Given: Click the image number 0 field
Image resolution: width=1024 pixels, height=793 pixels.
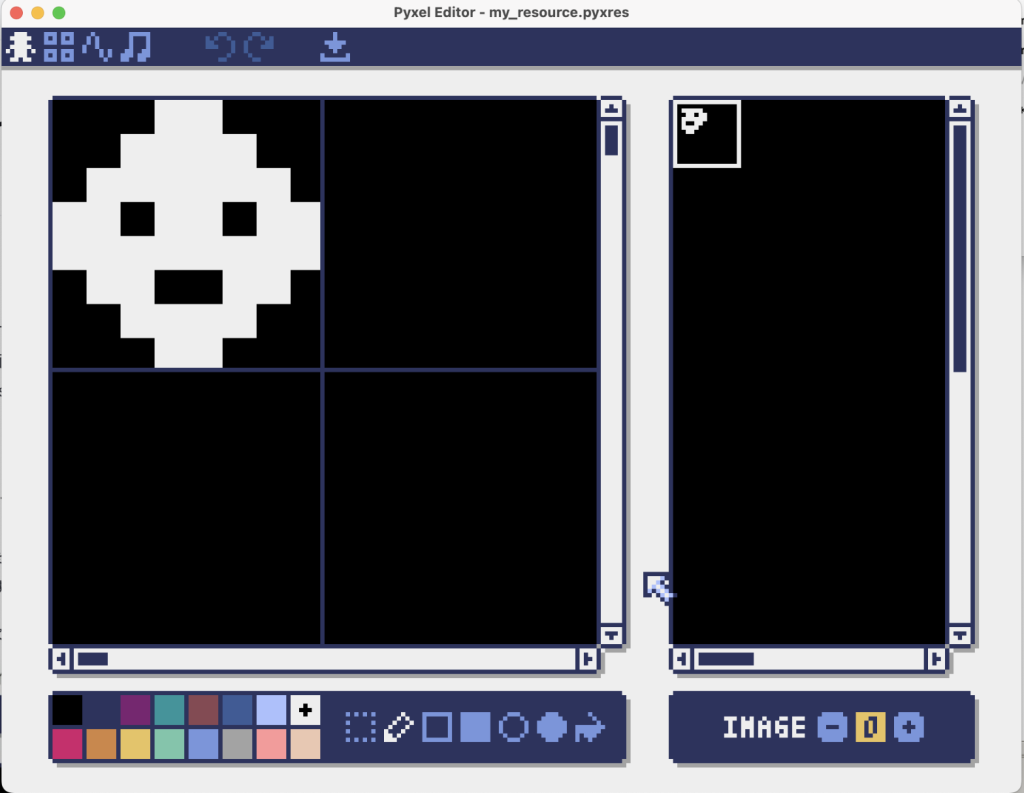Looking at the screenshot, I should [871, 727].
